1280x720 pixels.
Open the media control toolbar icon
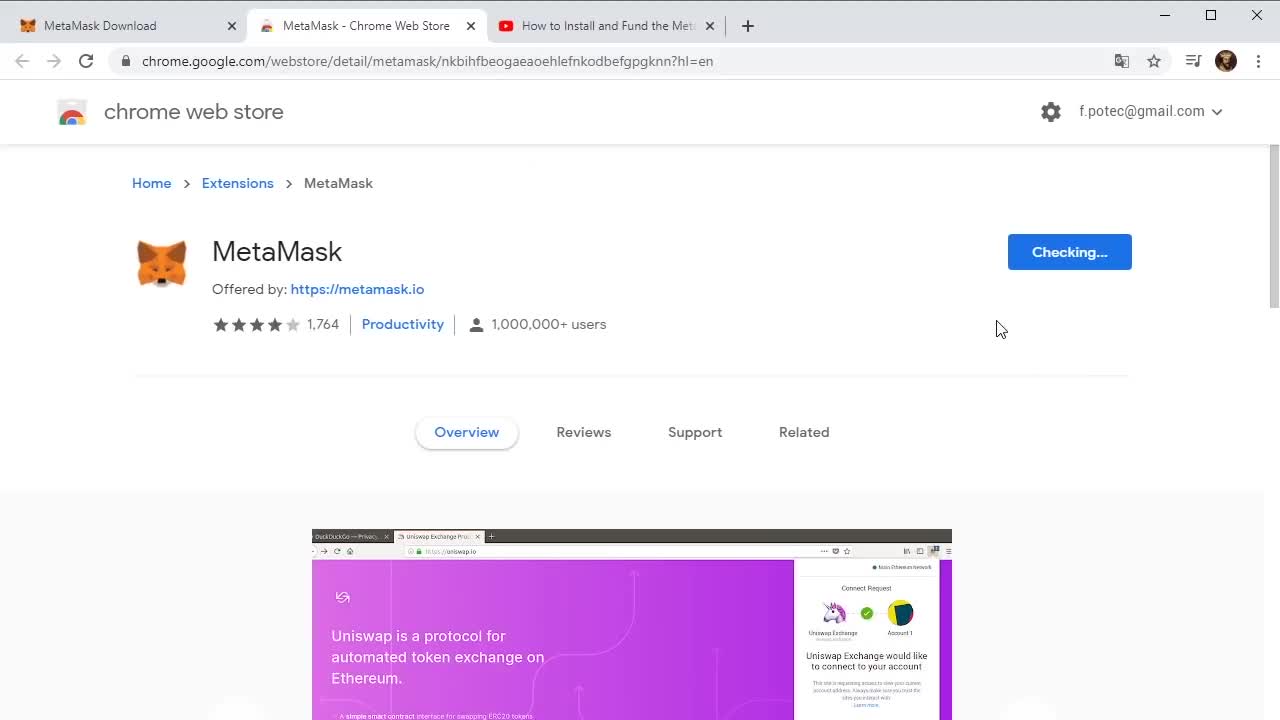pyautogui.click(x=1193, y=61)
